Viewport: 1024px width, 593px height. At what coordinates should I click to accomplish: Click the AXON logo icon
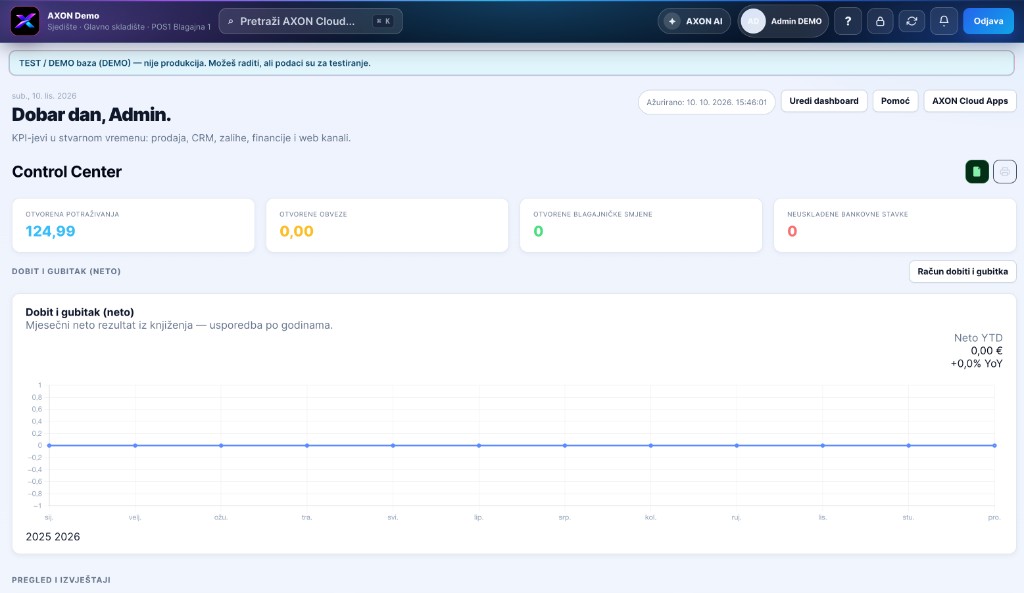(x=25, y=21)
